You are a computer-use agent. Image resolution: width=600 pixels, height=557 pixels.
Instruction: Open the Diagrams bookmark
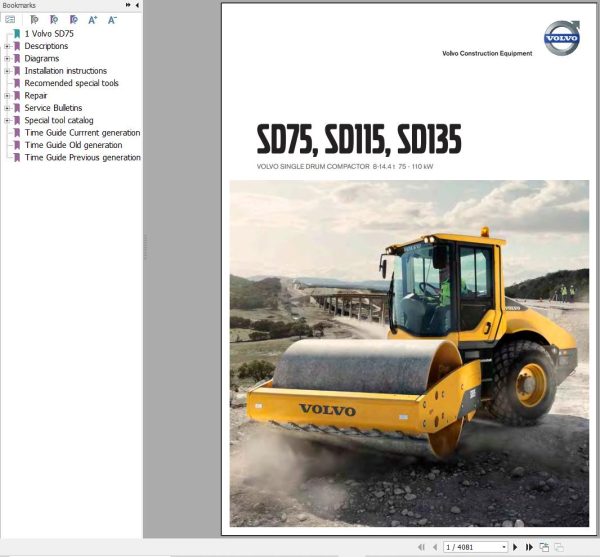point(42,59)
